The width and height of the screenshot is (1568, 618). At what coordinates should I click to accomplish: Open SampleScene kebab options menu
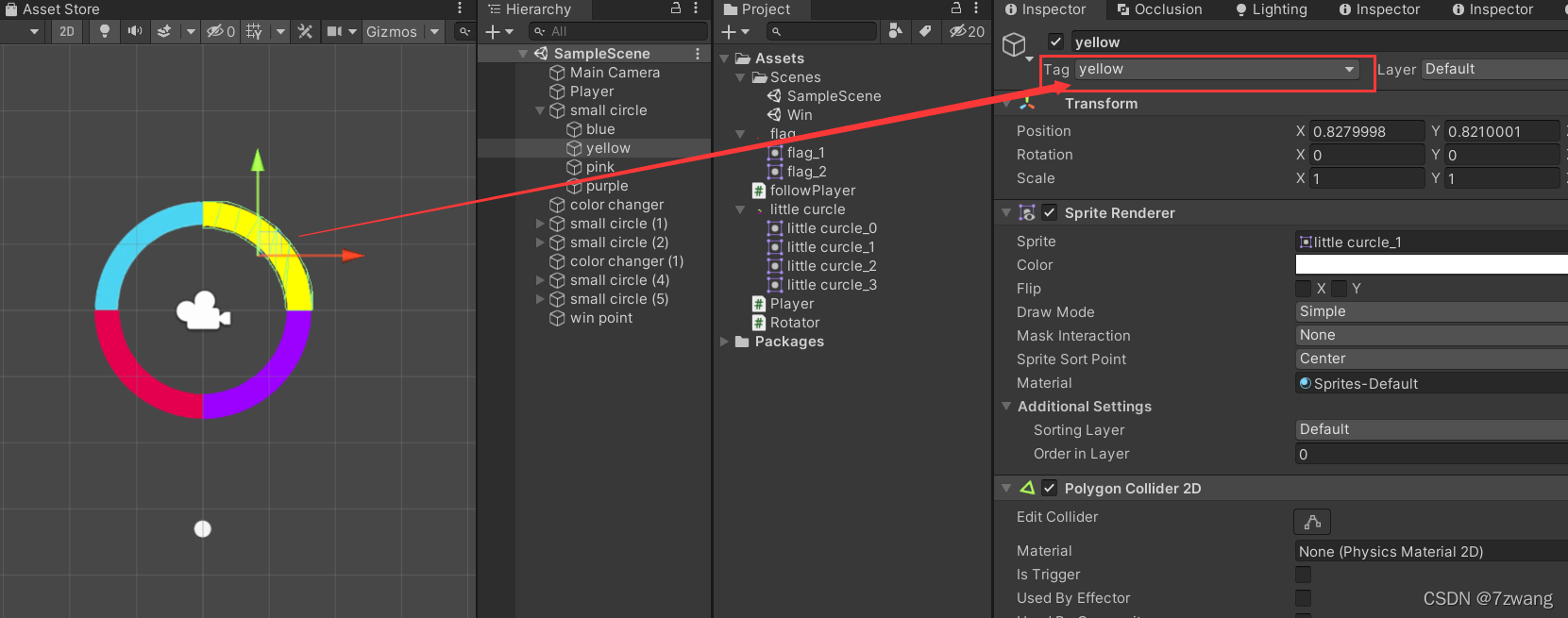(698, 54)
